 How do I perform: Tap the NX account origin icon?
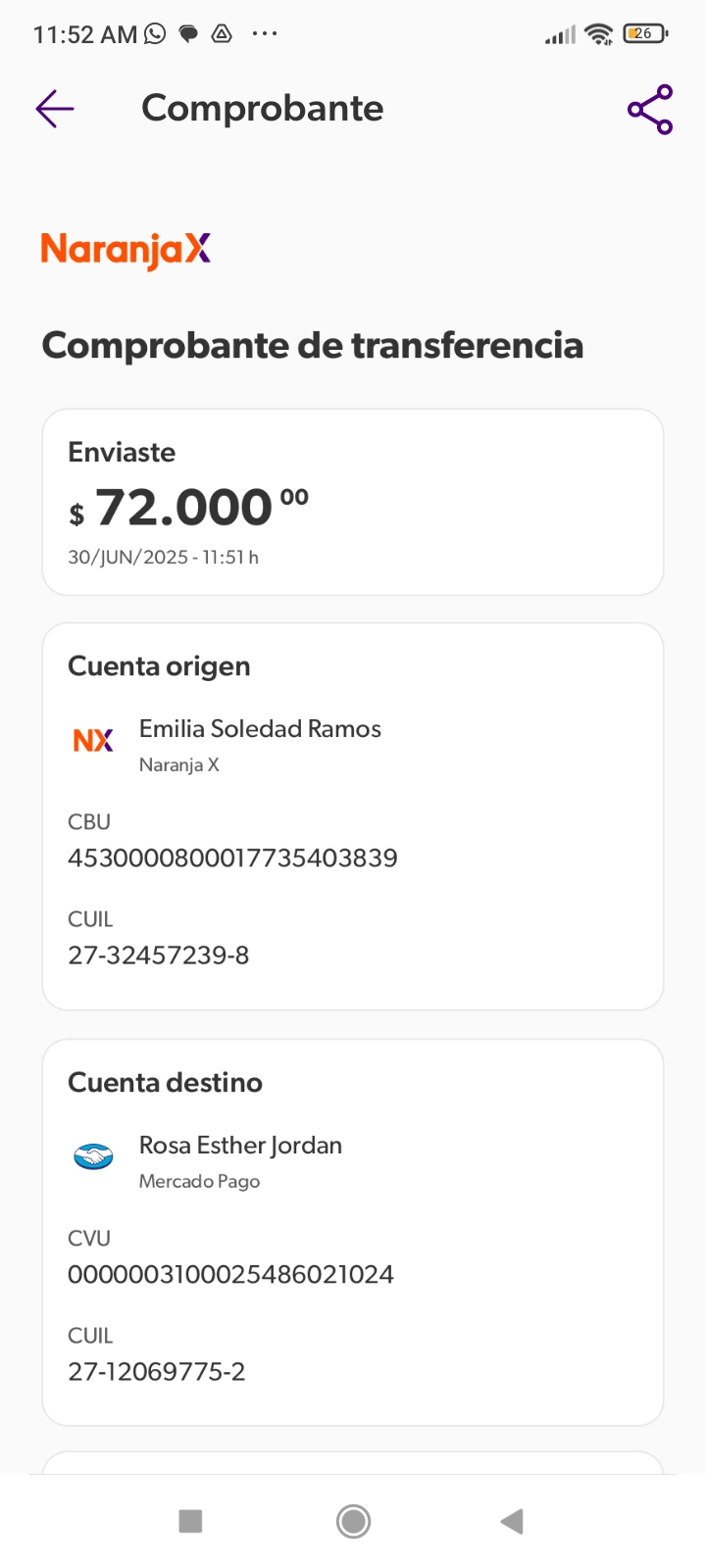pos(93,741)
